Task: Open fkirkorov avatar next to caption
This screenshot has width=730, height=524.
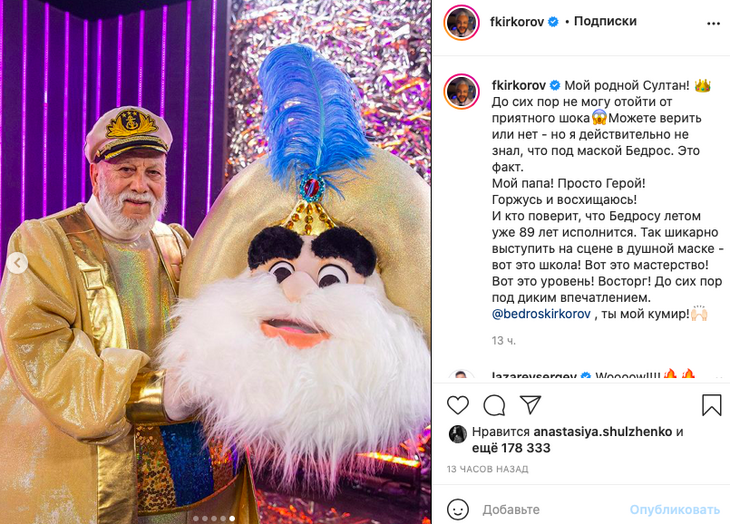Action: (x=461, y=91)
